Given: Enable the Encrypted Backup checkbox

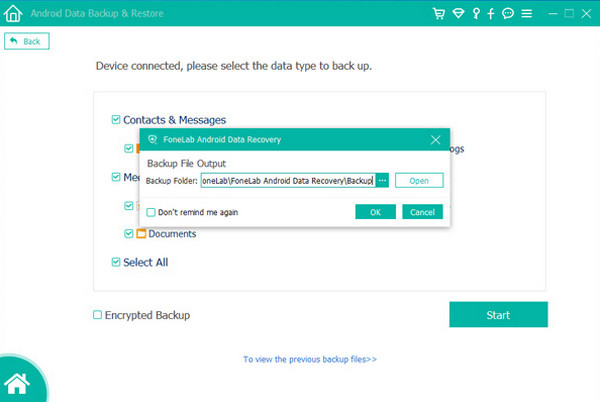Looking at the screenshot, I should tap(97, 315).
